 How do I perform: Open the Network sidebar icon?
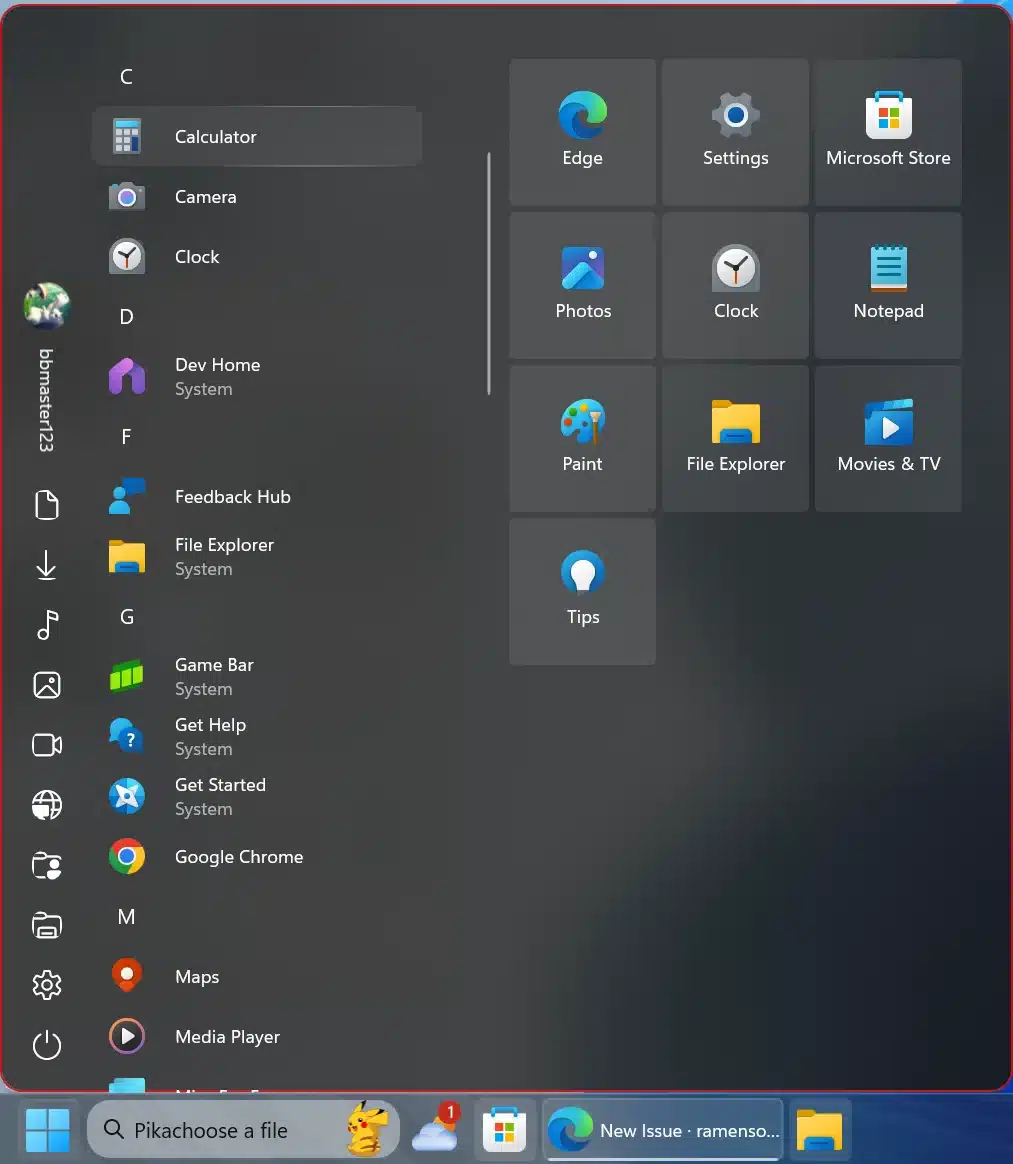pyautogui.click(x=47, y=805)
